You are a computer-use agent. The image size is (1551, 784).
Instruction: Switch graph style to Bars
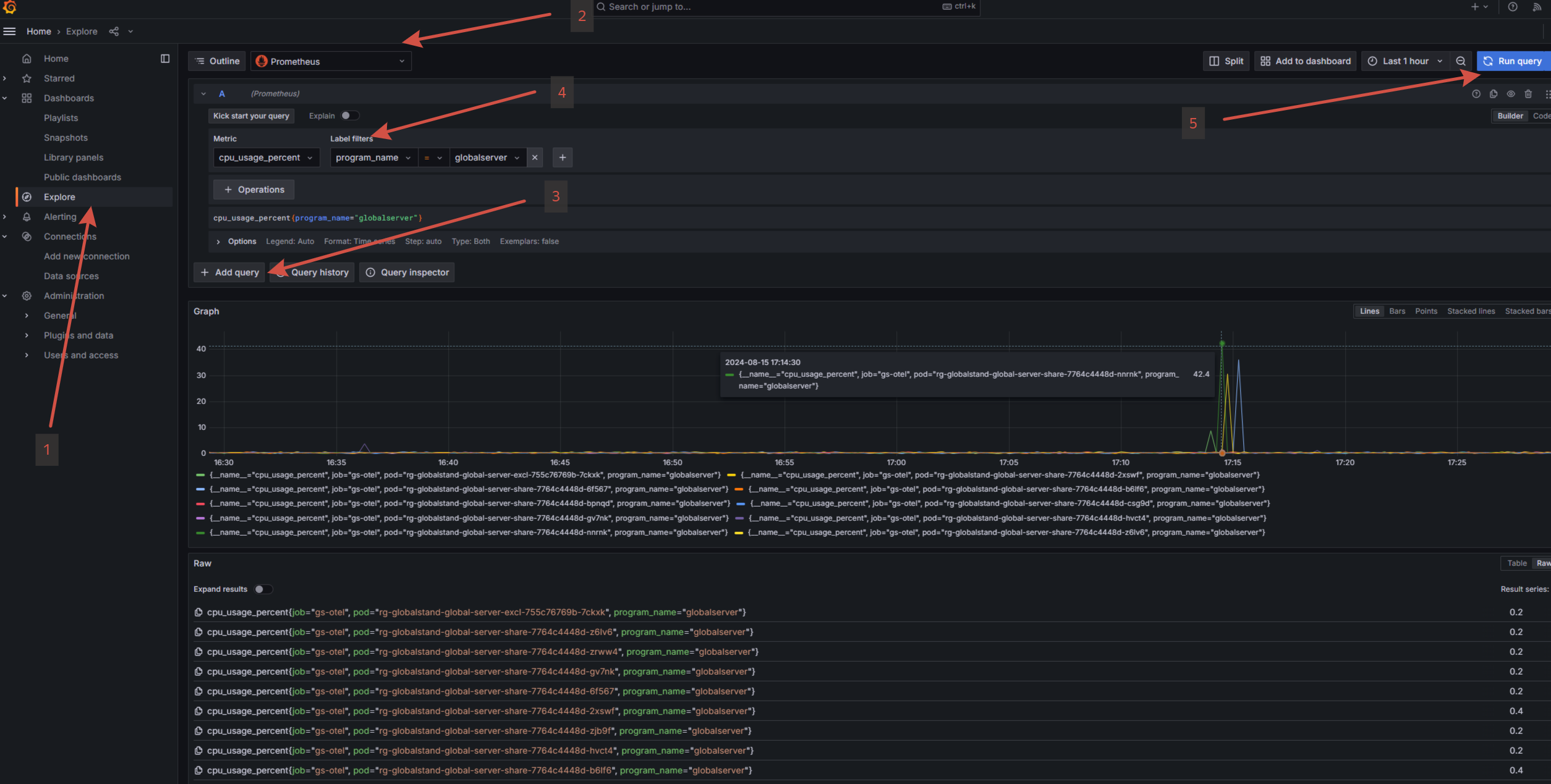(x=1397, y=311)
